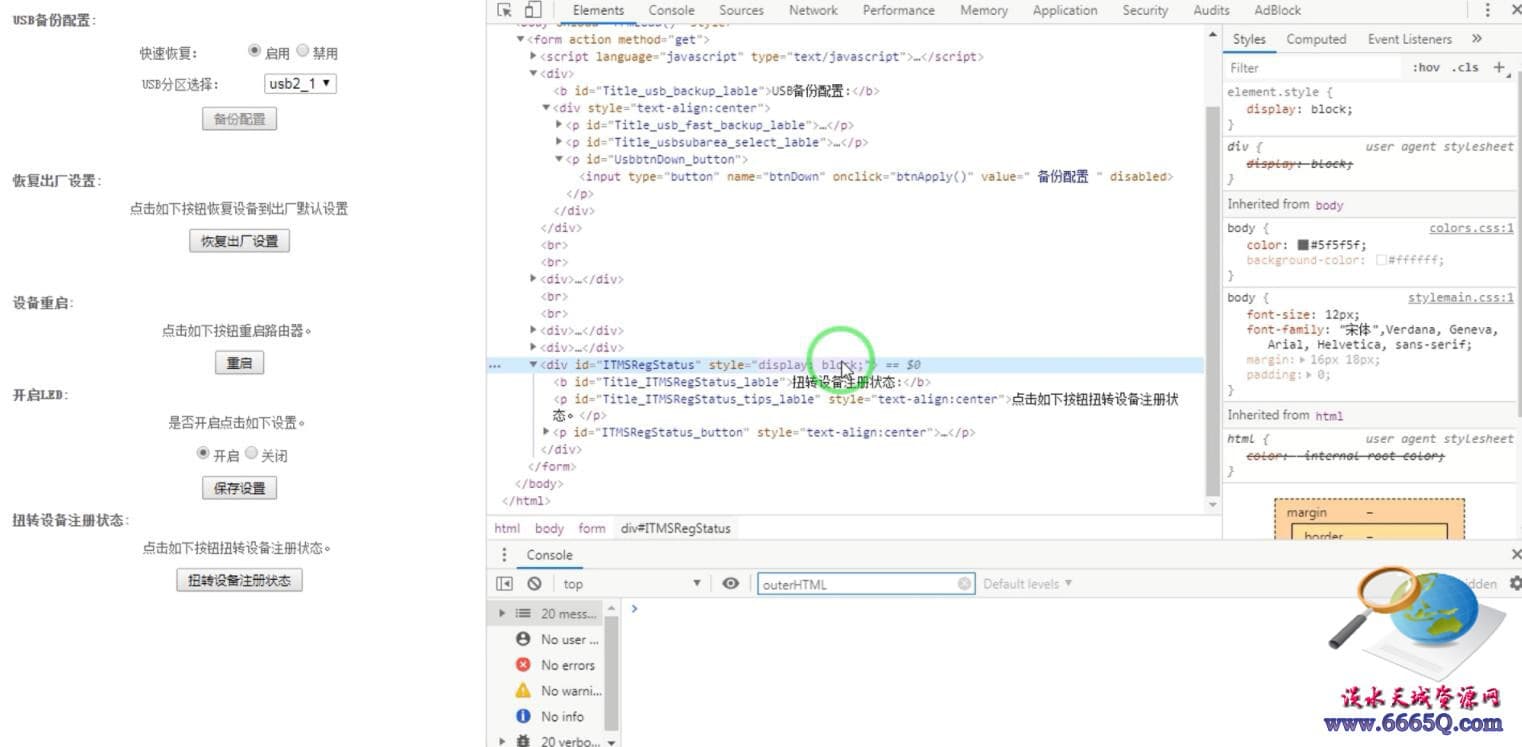Toggle the .cls class editor button
1522x747 pixels.
coord(1465,68)
